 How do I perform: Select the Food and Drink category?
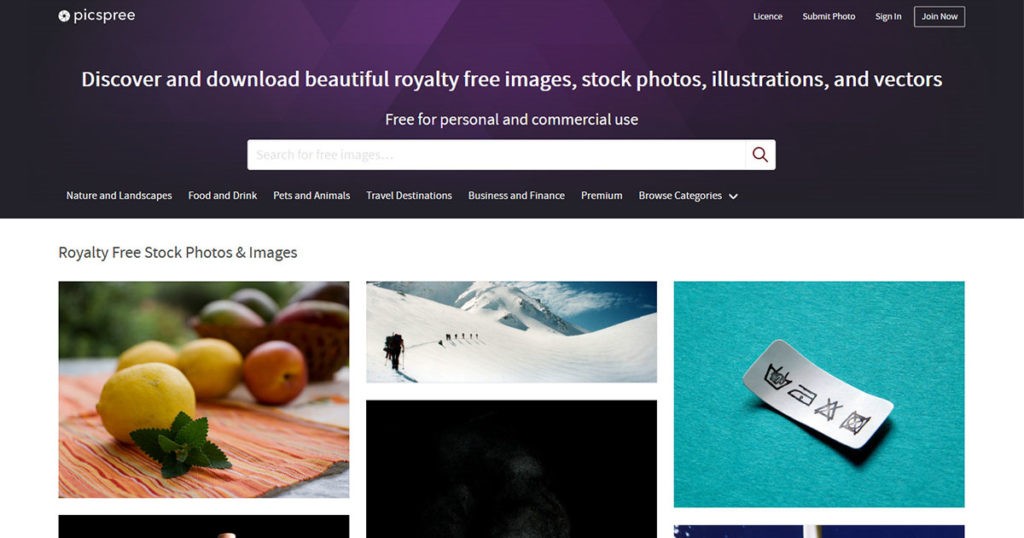point(223,195)
